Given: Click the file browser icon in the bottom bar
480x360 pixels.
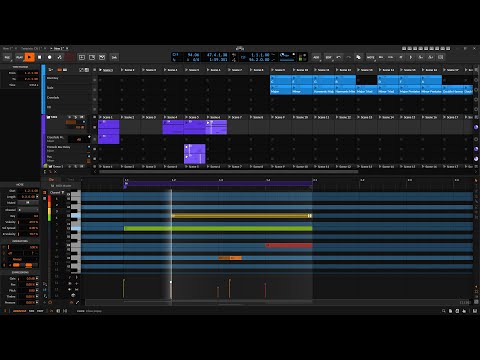Looking at the screenshot, I should 450,311.
